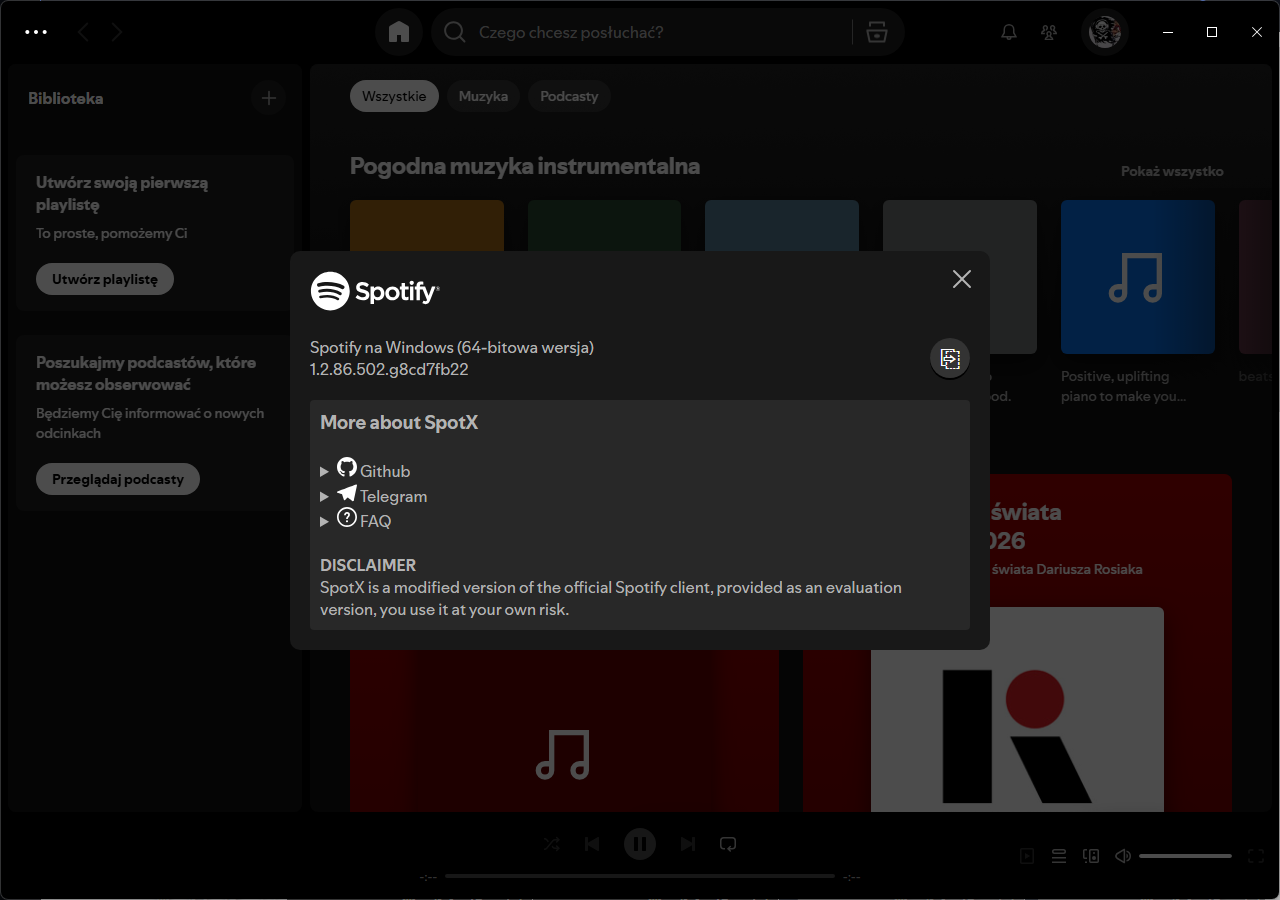Screen dimensions: 1280x900
Task: Open the friend activity icon
Action: [1049, 32]
